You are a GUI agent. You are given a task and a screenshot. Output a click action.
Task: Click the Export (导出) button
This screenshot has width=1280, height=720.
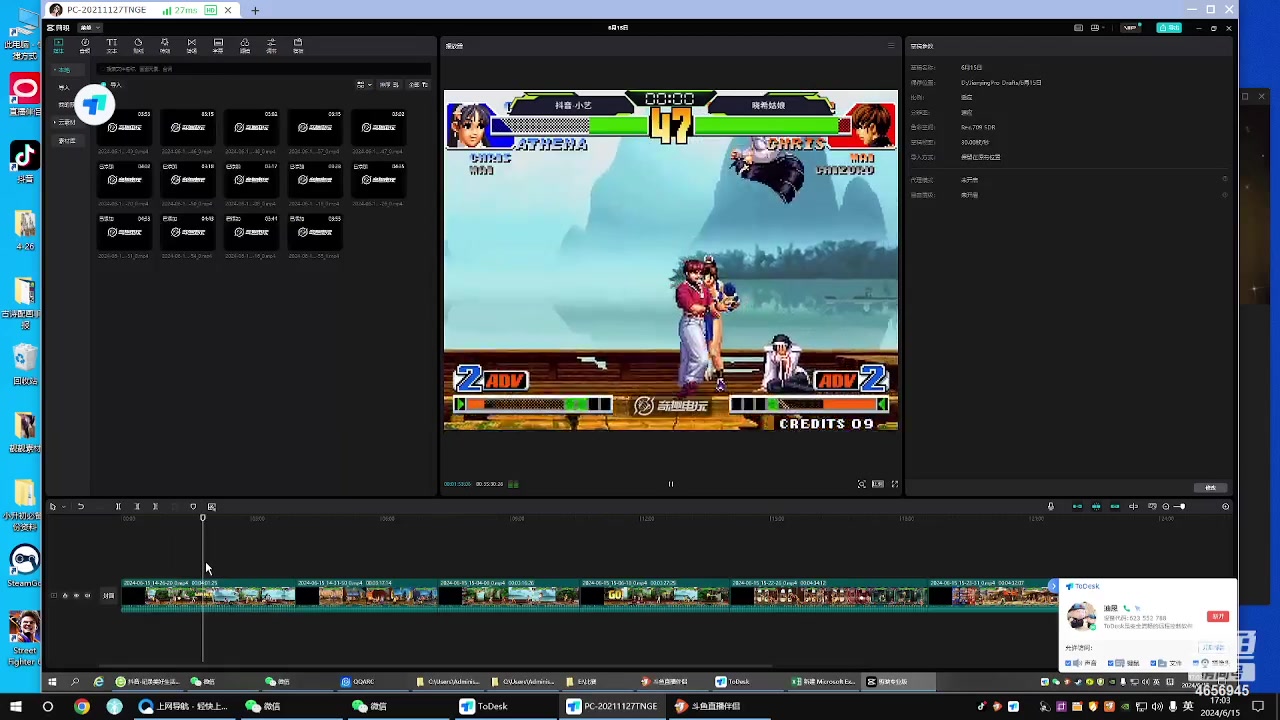coord(1169,28)
